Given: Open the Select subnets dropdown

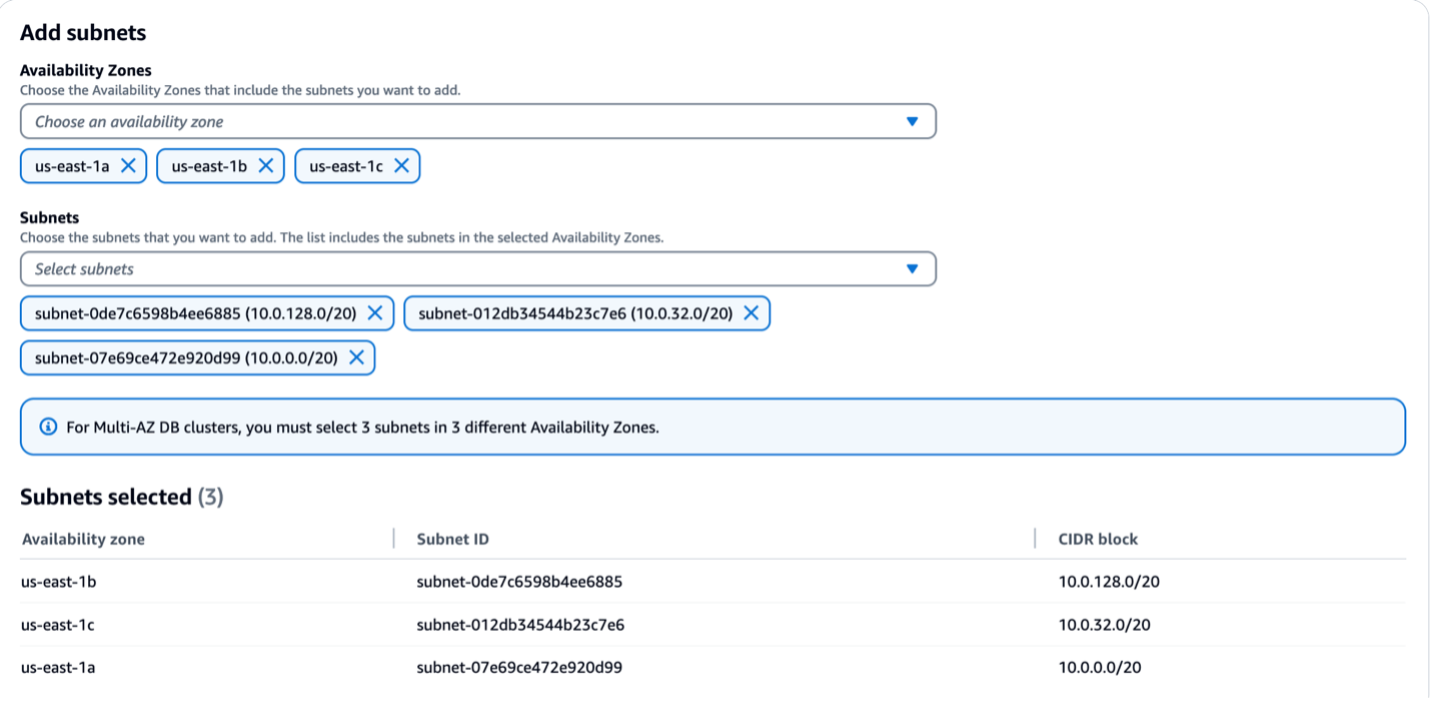Looking at the screenshot, I should pyautogui.click(x=478, y=268).
